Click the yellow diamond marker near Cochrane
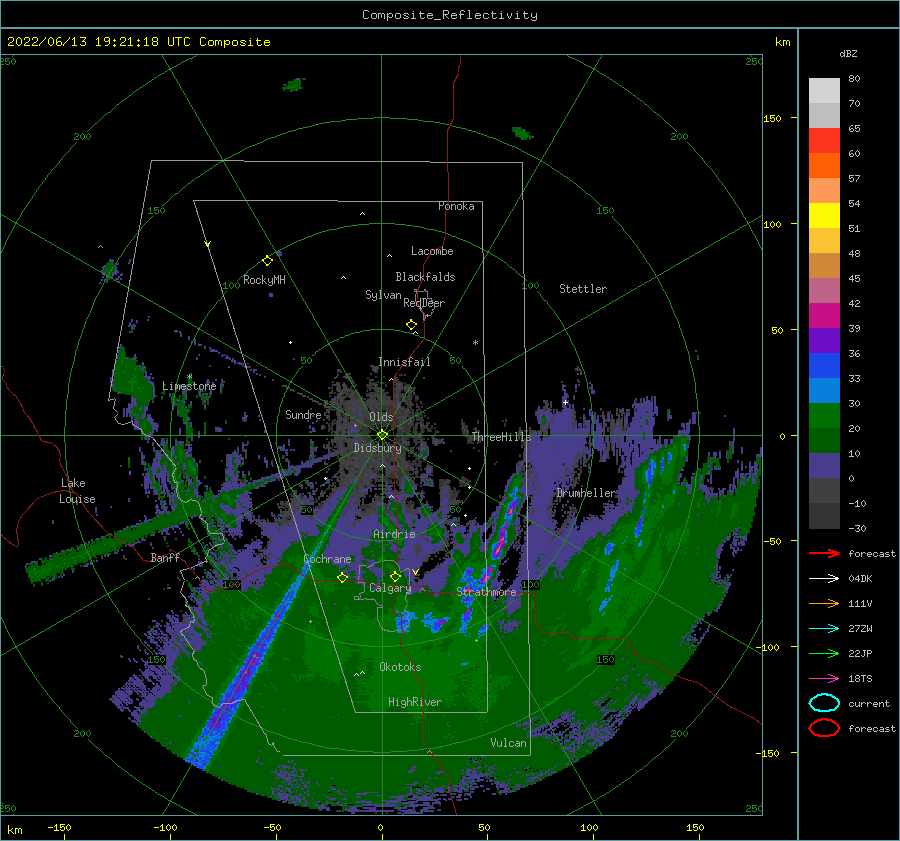The height and width of the screenshot is (841, 900). point(343,577)
